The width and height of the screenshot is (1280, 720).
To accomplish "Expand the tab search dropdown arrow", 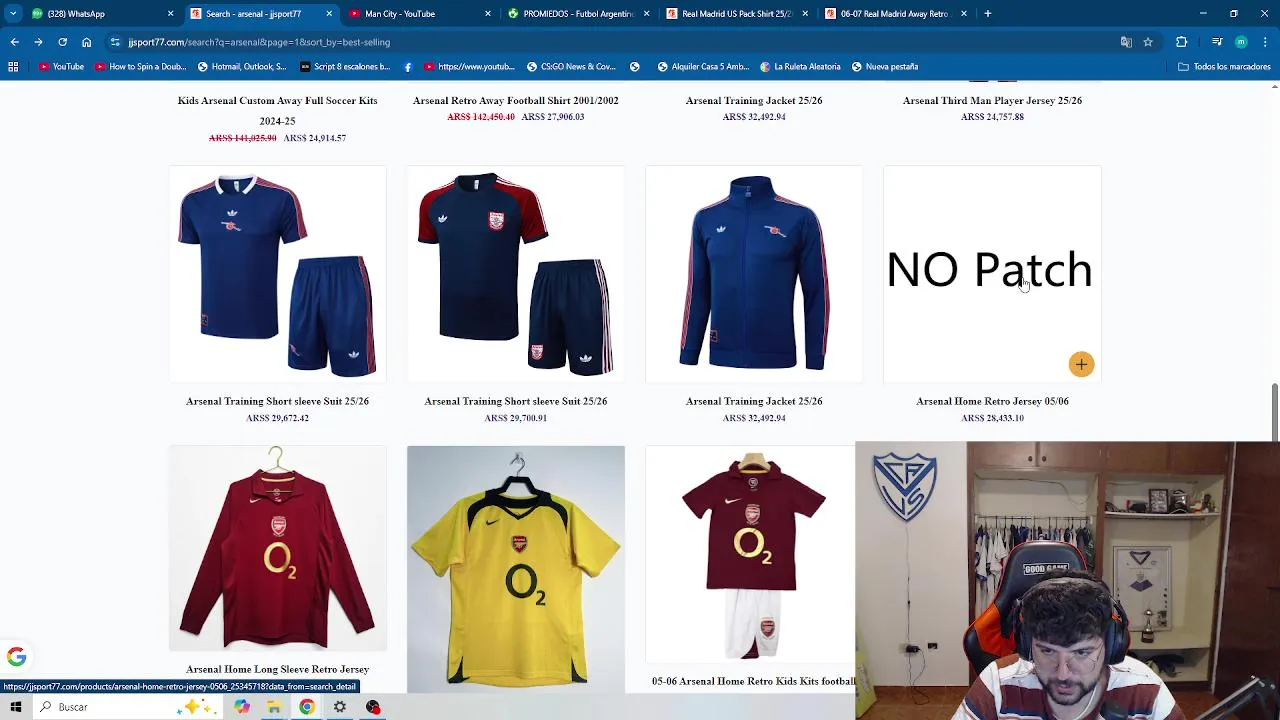I will click(13, 14).
